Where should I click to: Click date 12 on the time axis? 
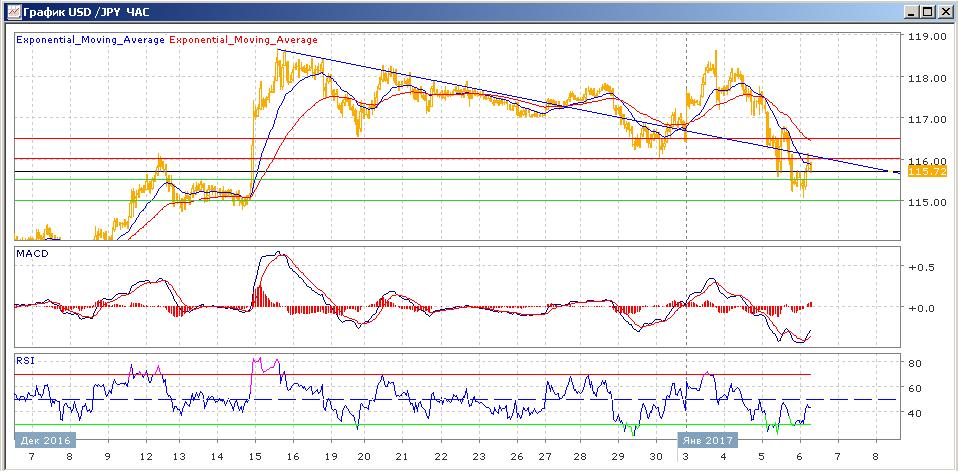[145, 456]
